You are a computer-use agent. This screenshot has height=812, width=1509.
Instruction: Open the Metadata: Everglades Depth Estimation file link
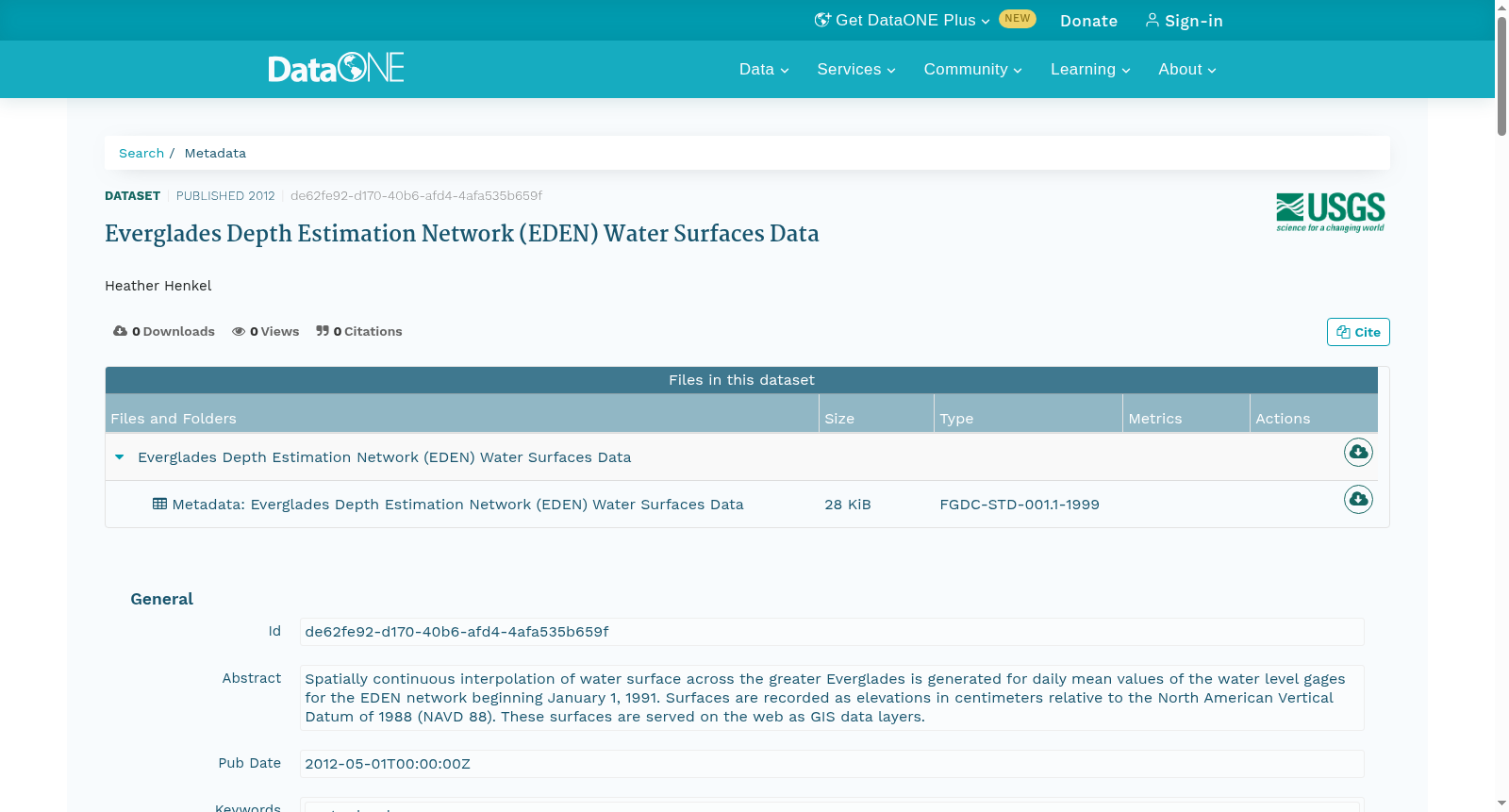pyautogui.click(x=457, y=505)
